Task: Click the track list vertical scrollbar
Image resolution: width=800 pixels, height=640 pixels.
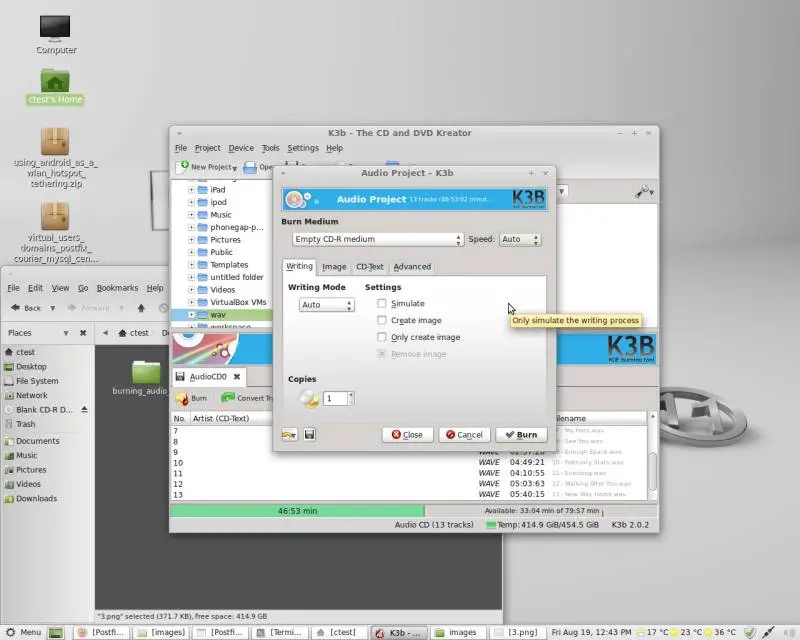Action: click(x=652, y=455)
